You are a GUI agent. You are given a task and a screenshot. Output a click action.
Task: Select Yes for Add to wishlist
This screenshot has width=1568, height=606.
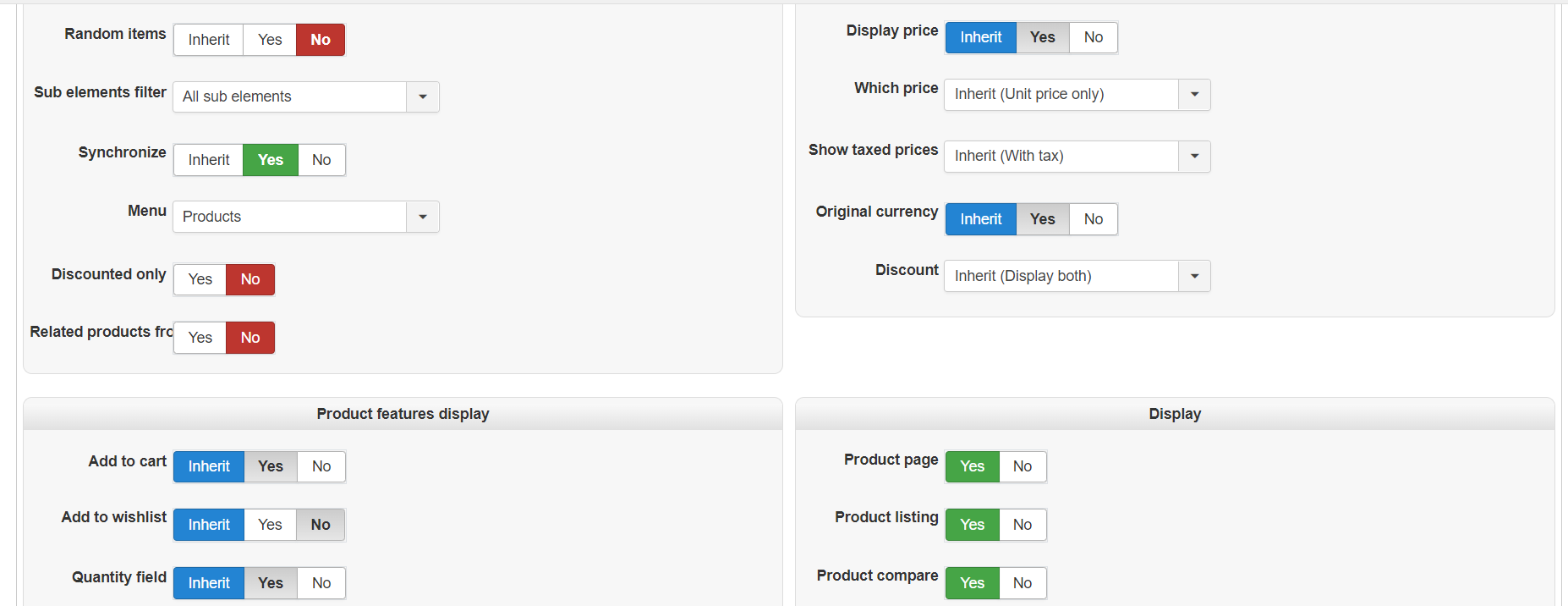(x=270, y=525)
